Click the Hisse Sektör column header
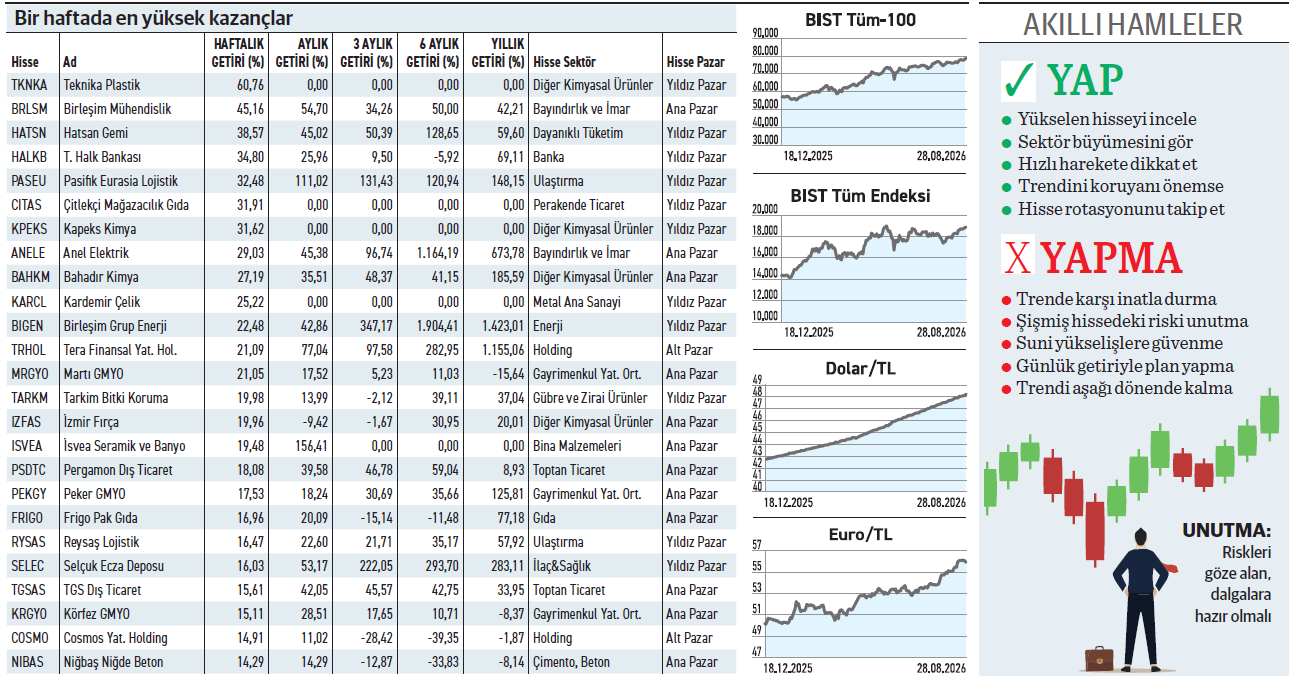The height and width of the screenshot is (680, 1291). pyautogui.click(x=565, y=62)
